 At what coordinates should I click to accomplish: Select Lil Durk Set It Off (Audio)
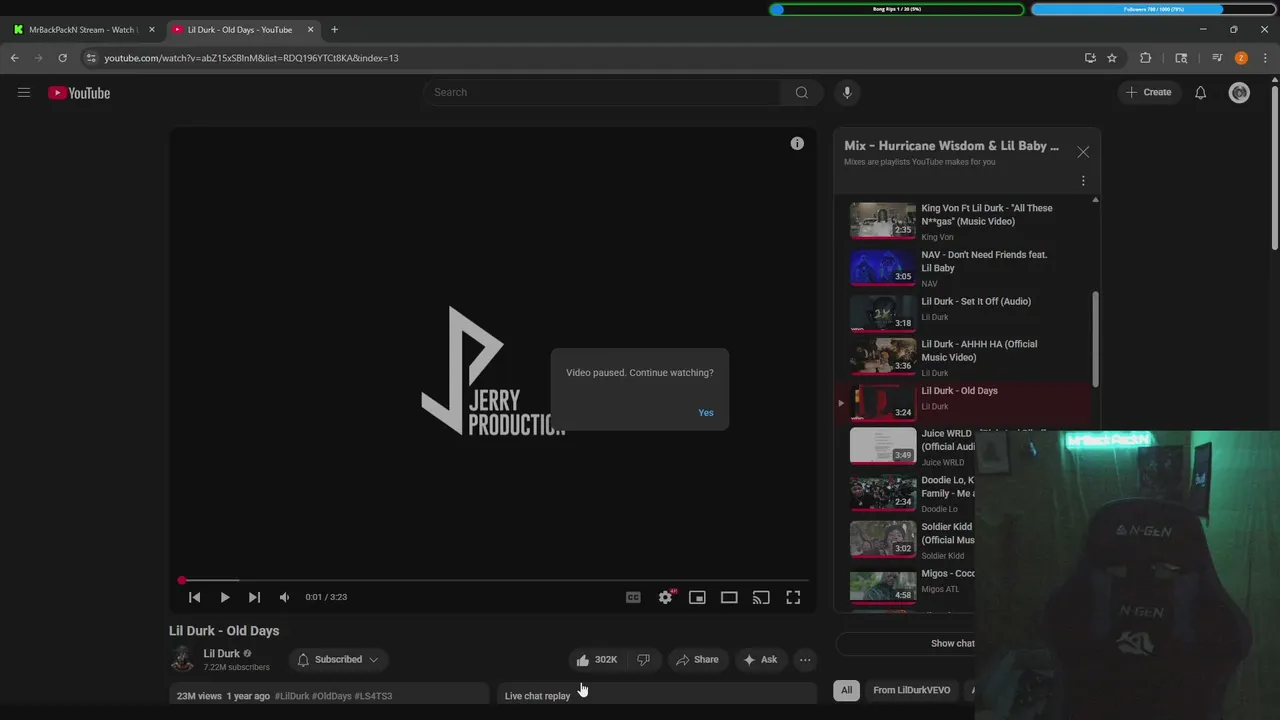tap(965, 311)
